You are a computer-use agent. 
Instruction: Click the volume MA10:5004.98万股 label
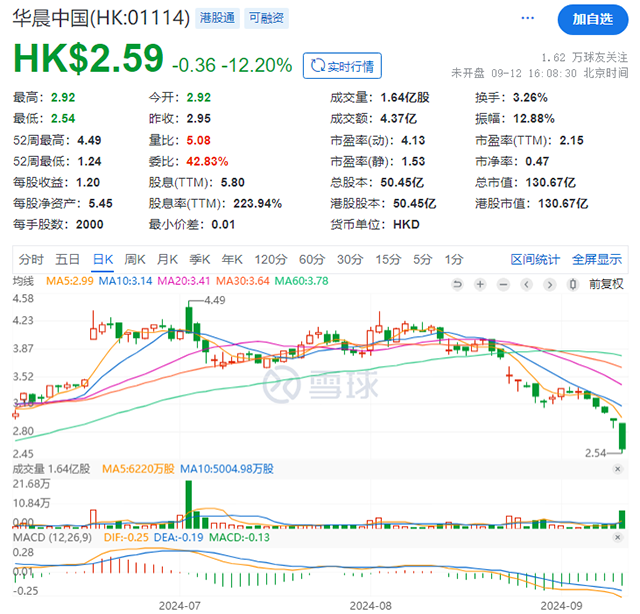(x=227, y=469)
